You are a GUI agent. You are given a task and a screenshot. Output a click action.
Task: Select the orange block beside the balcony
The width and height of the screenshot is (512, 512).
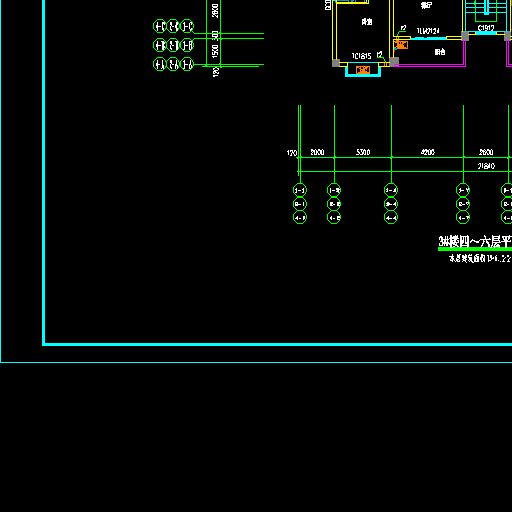[x=401, y=45]
